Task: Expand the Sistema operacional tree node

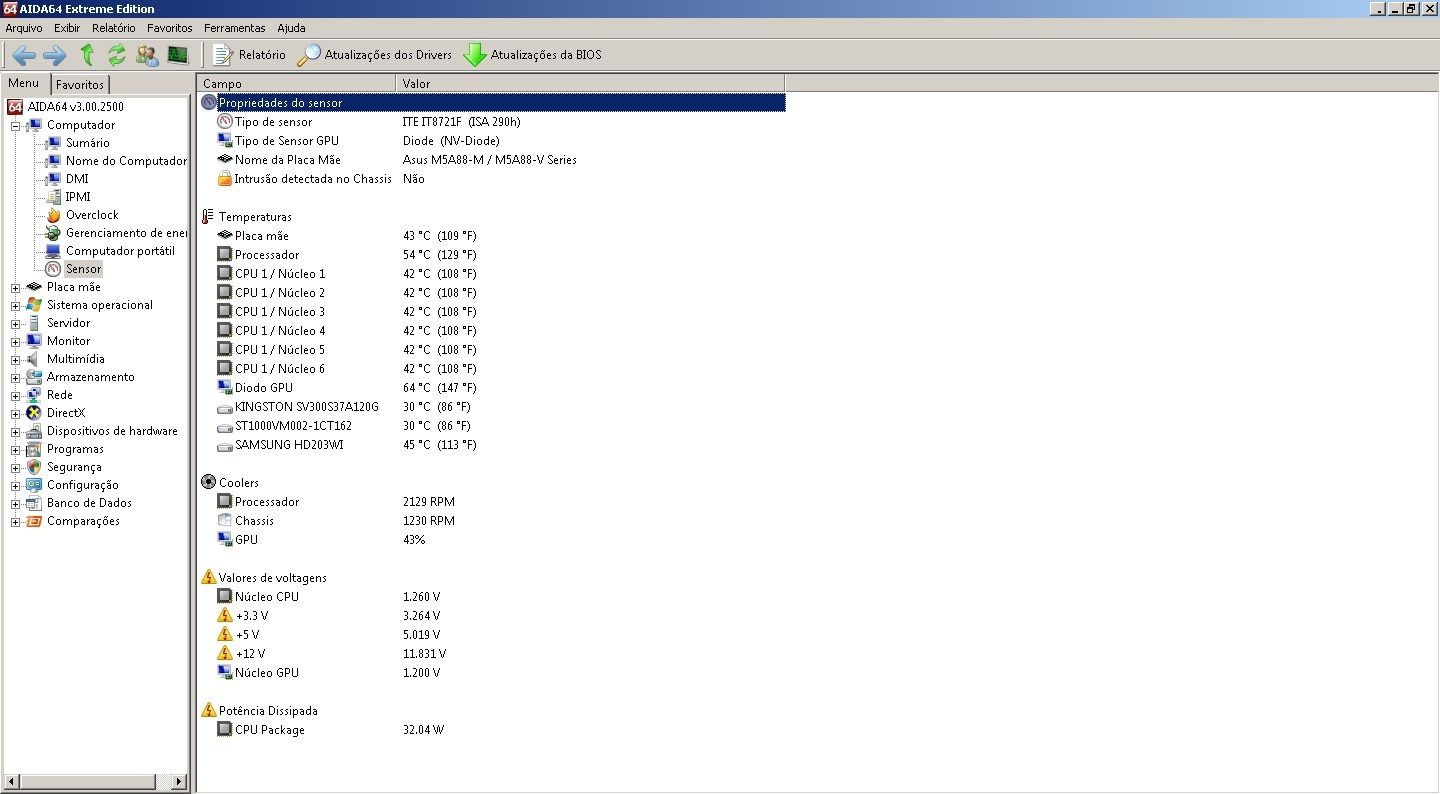Action: (16, 306)
